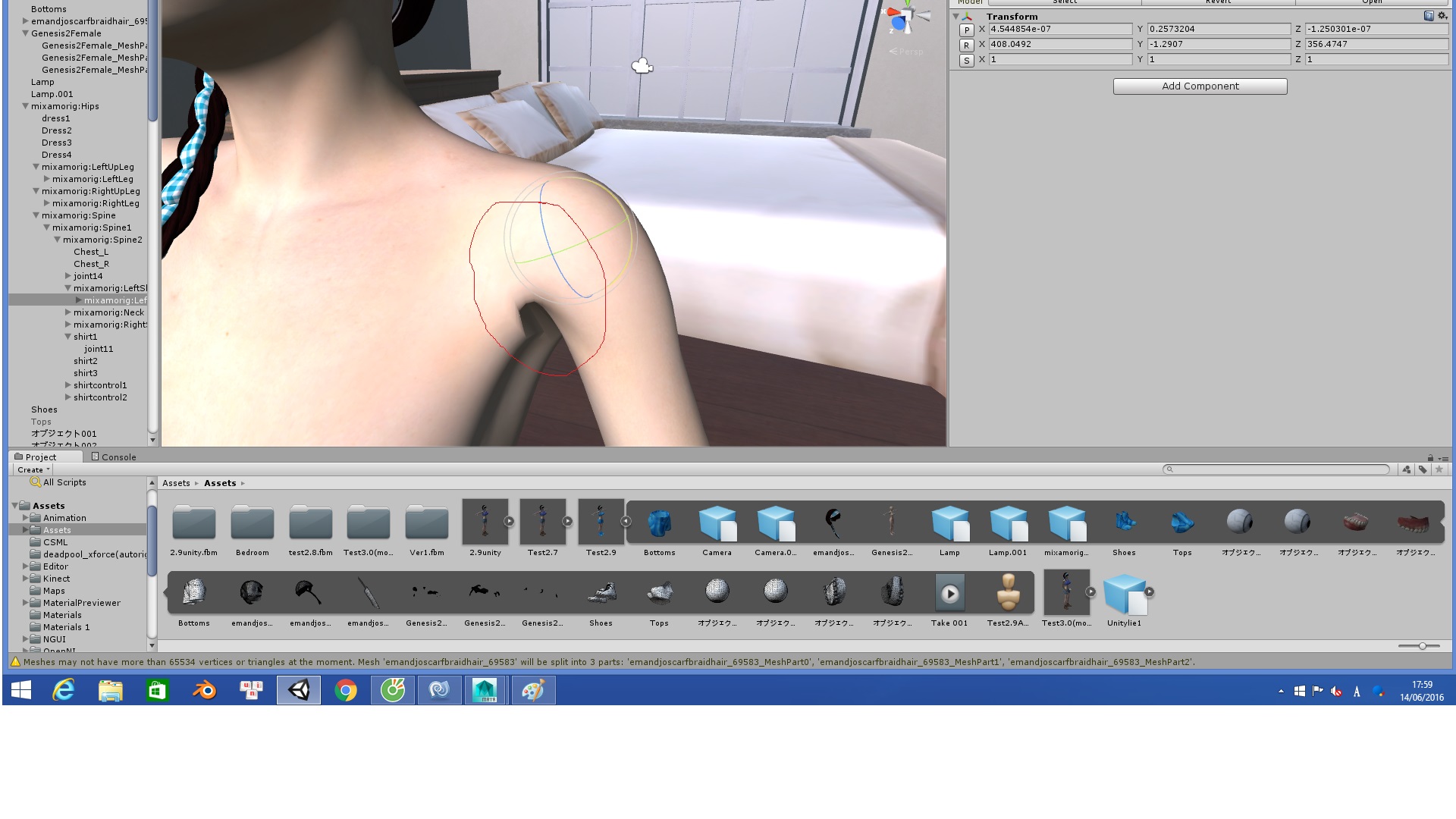
Task: Click the Blender icon in the taskbar
Action: pyautogui.click(x=204, y=690)
